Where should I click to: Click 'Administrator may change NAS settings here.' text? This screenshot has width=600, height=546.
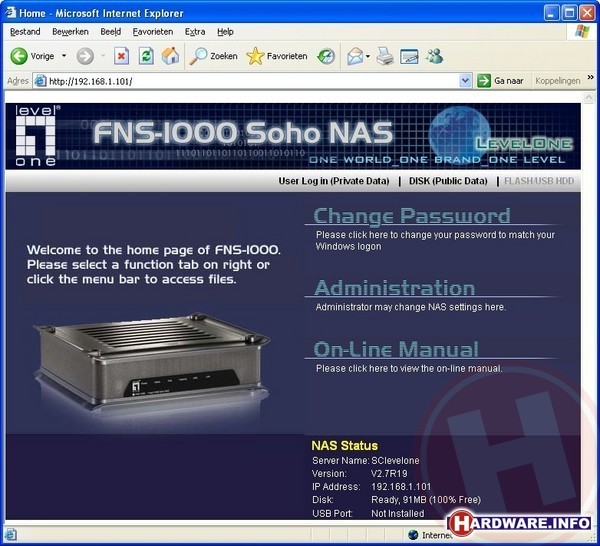point(411,307)
